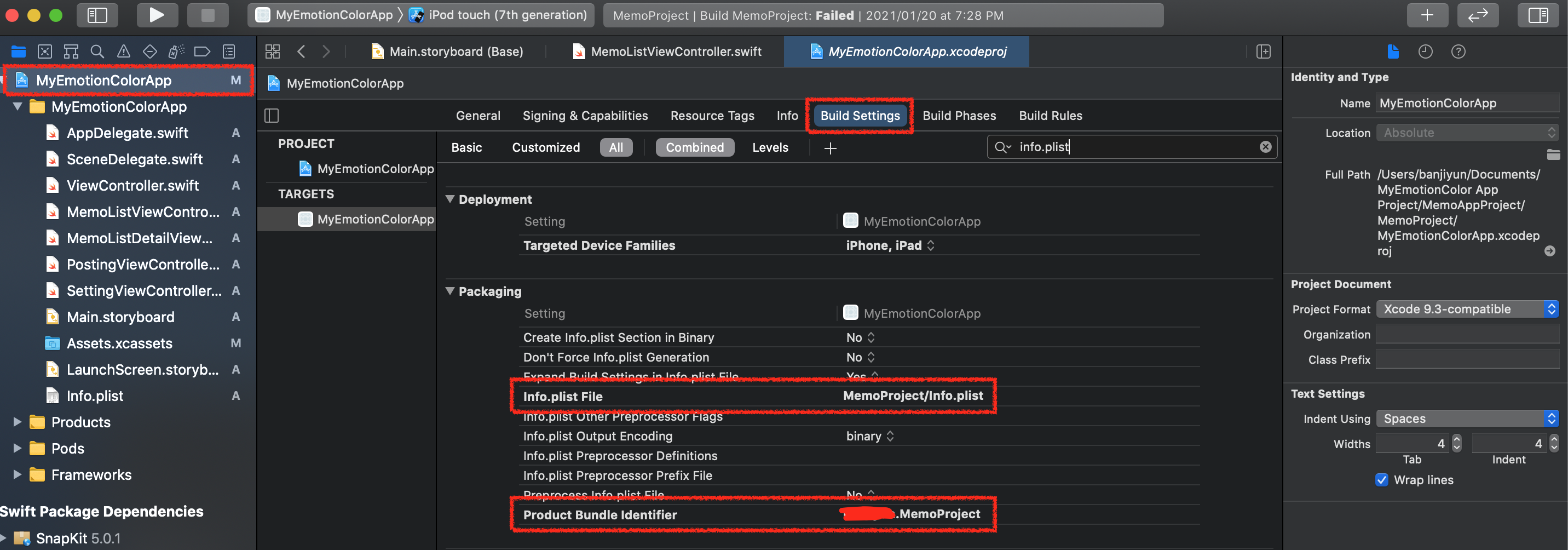Collapse the Packaging settings section
Screen dimensions: 1568x550
point(451,291)
